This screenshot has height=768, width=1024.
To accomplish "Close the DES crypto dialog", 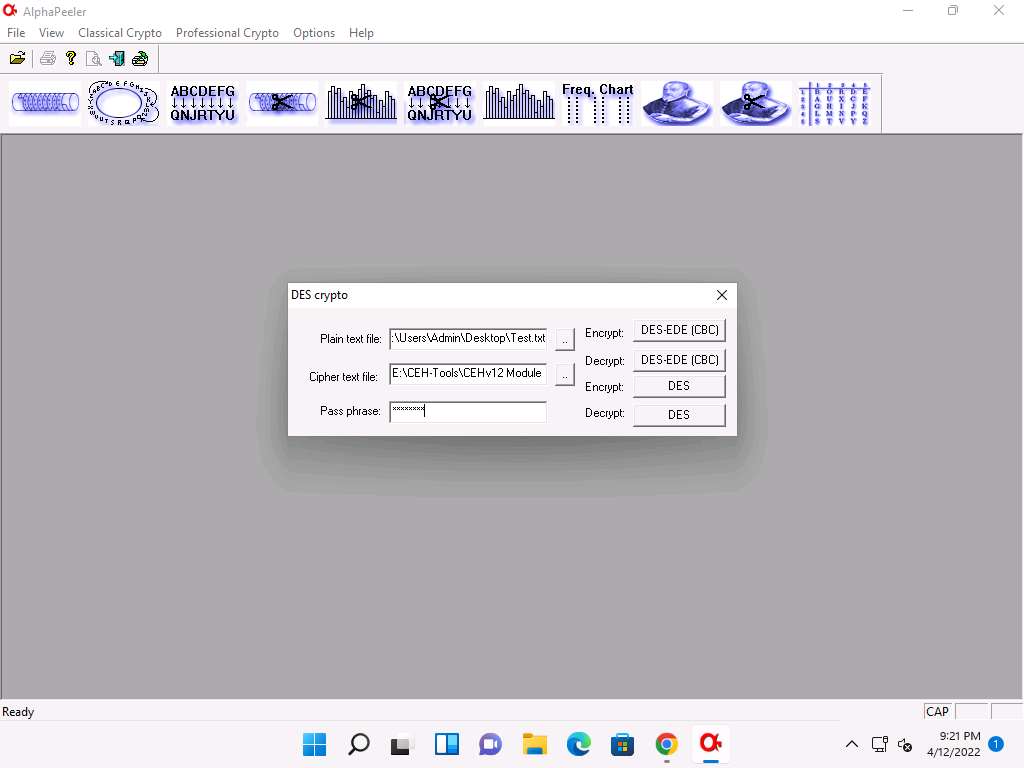I will click(722, 295).
